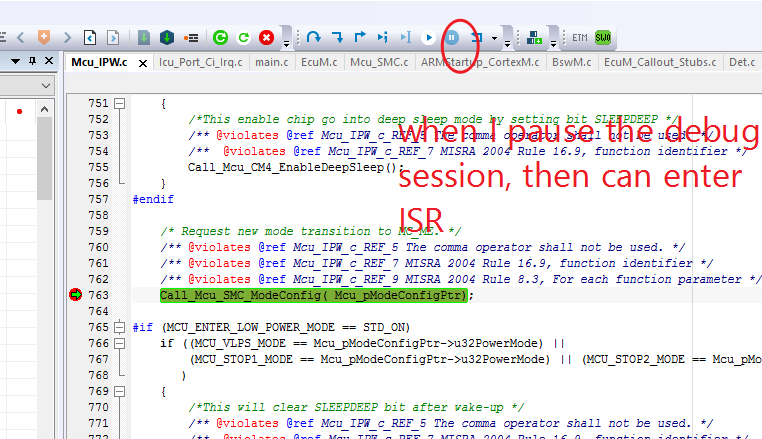The width and height of the screenshot is (762, 439).
Task: Click the Navigate Backward arrow in the toolbar
Action: coord(20,37)
